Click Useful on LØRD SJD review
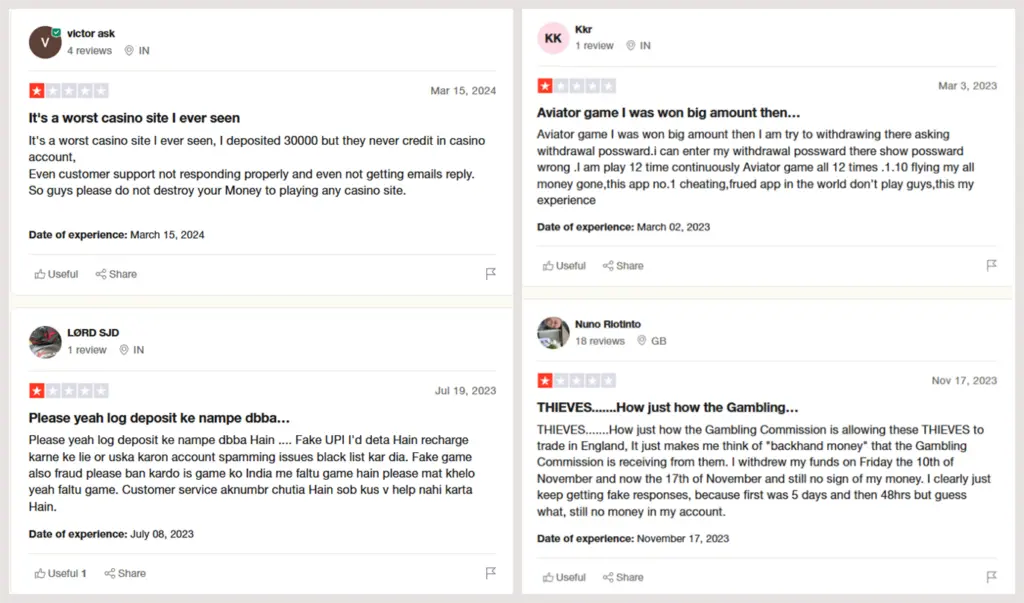This screenshot has height=603, width=1024. tap(60, 574)
